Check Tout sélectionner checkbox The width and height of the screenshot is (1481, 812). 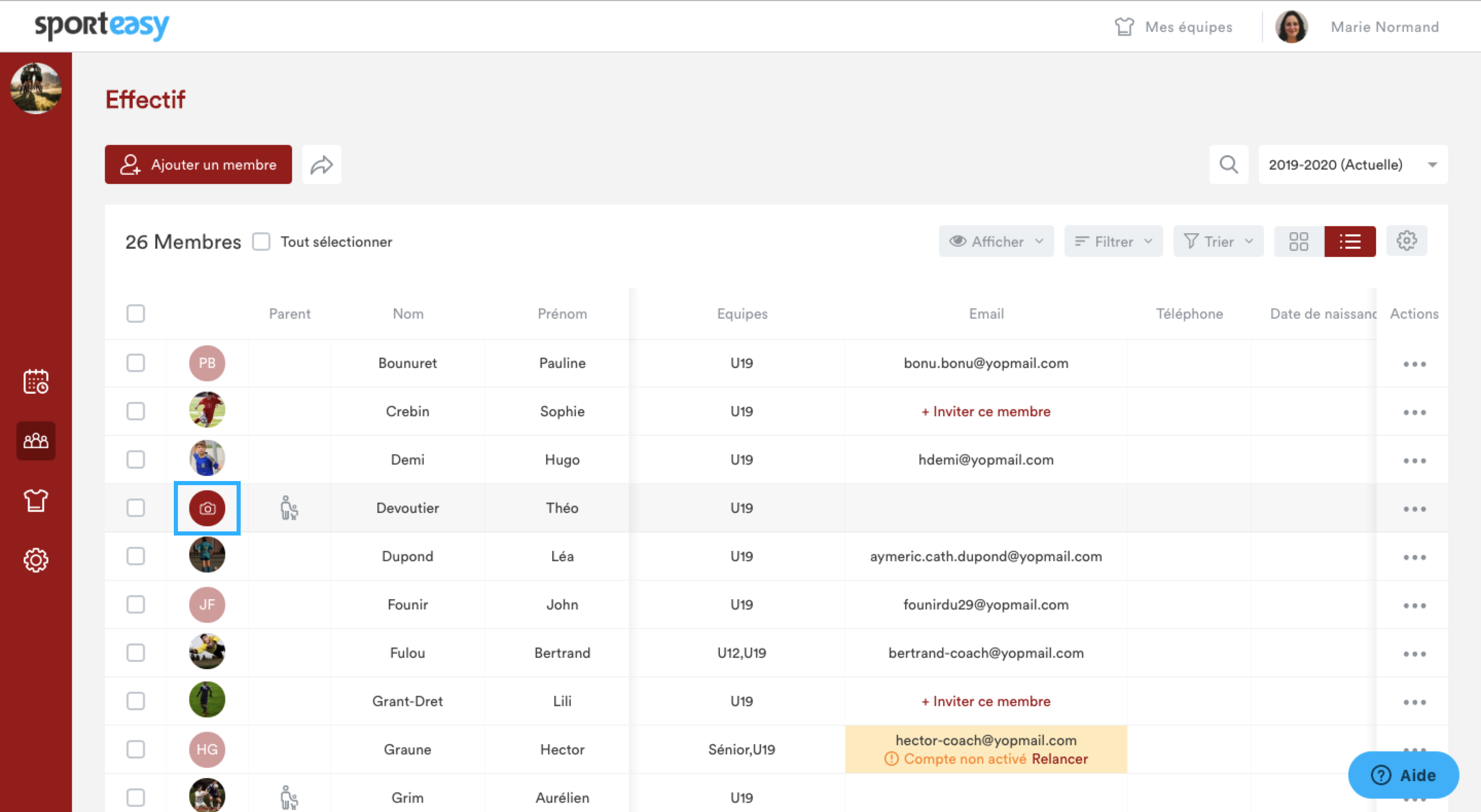(261, 242)
